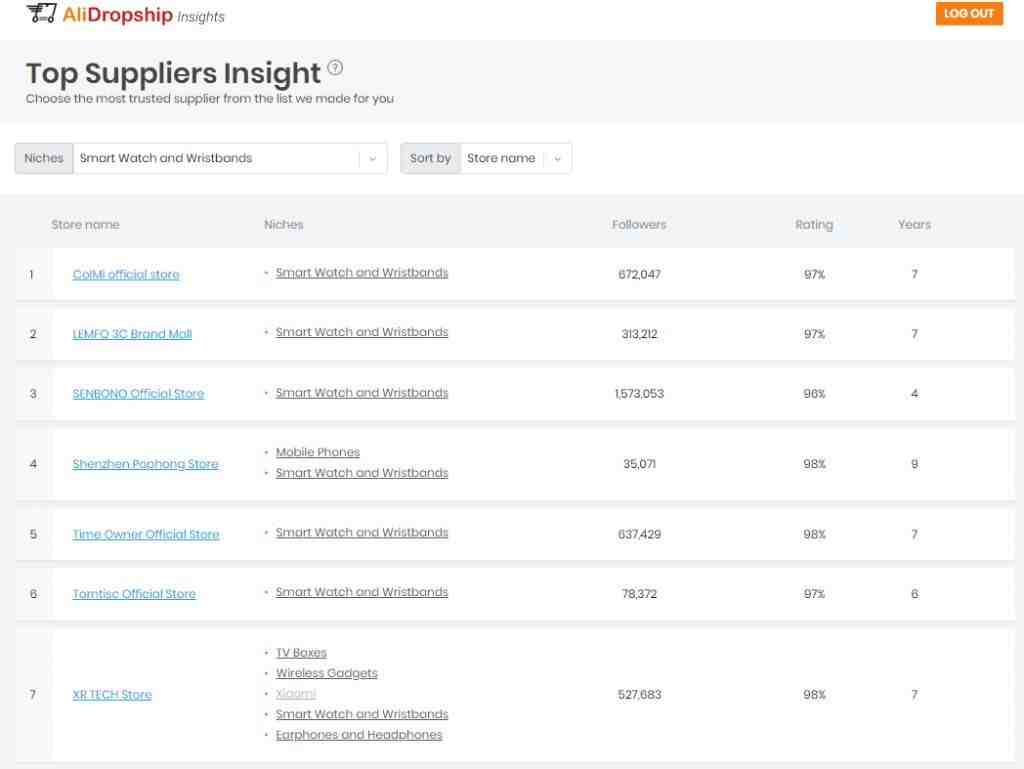The image size is (1024, 769).
Task: Open the Earphones and Headphones niche link
Action: click(359, 735)
